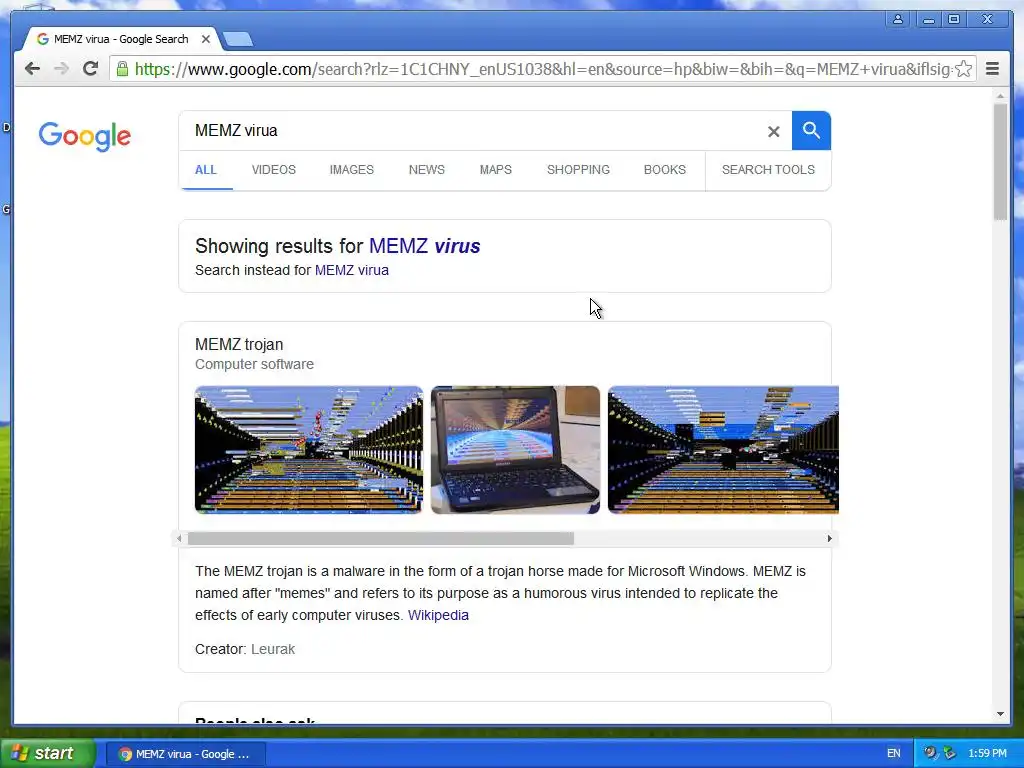Click the vertical page scrollbar thumb
The image size is (1024, 768).
coord(1000,162)
